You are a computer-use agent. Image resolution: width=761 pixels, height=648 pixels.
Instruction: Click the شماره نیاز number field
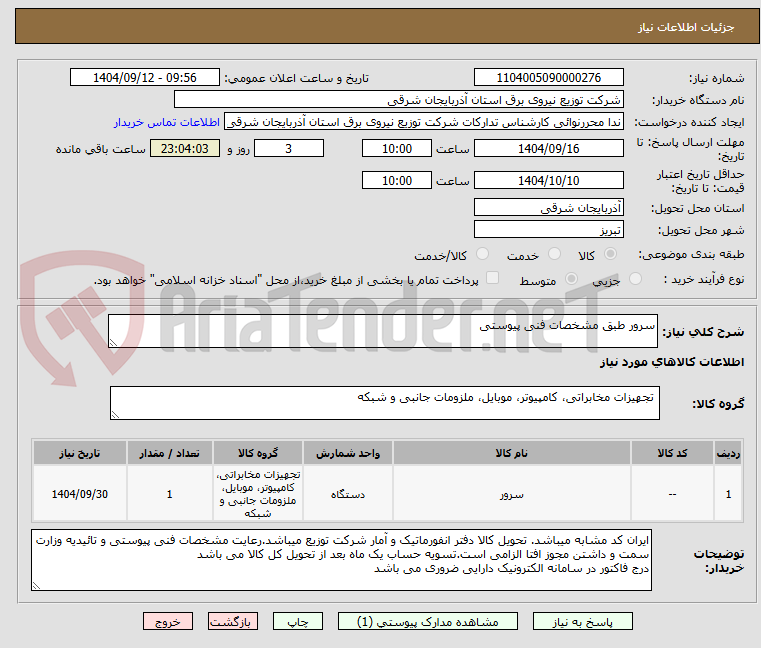[548, 78]
